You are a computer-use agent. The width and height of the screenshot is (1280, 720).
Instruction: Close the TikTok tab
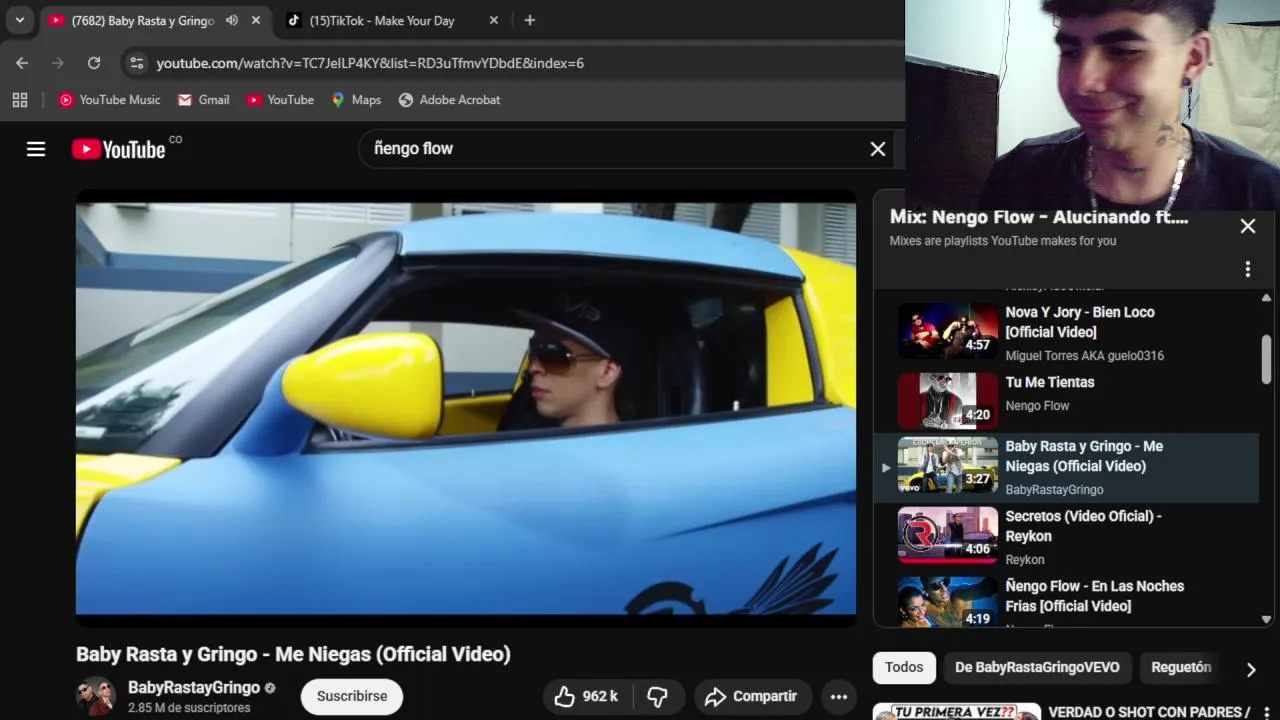(494, 20)
